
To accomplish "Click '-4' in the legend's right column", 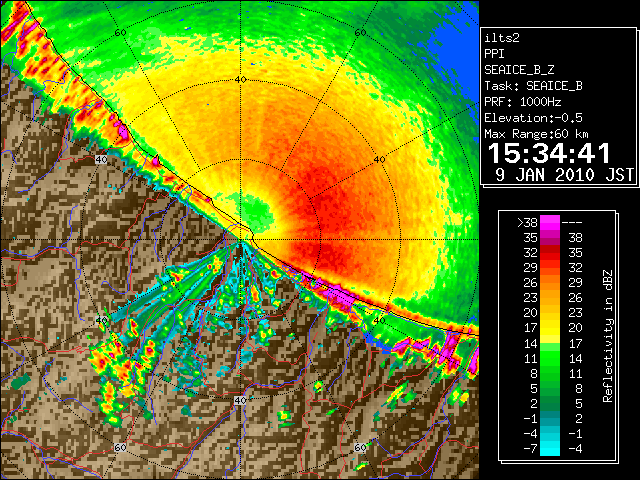I will click(575, 449).
